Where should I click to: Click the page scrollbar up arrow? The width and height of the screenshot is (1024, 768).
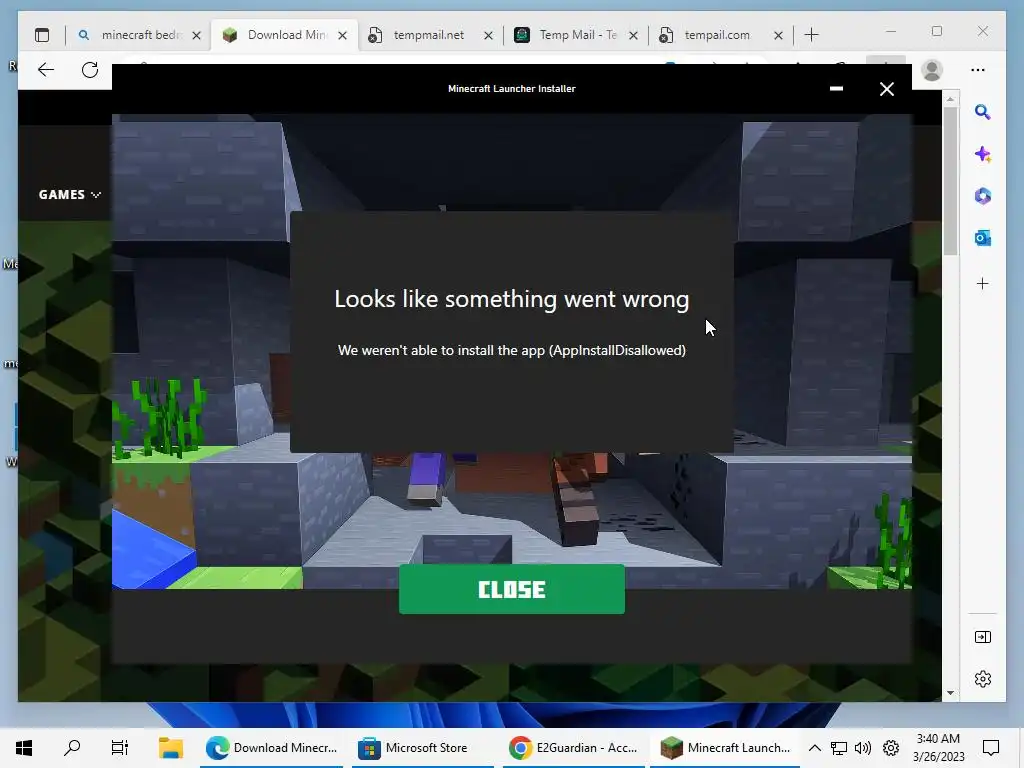[x=950, y=99]
